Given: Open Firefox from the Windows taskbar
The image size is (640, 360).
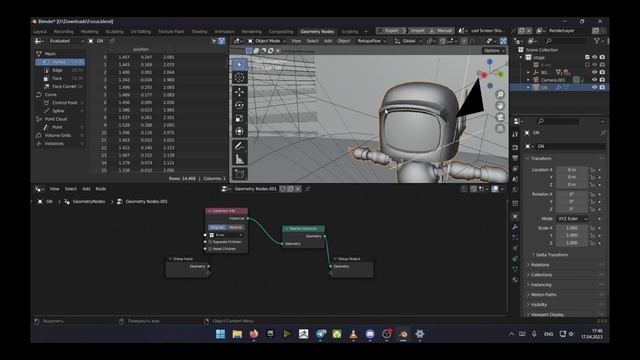Looking at the screenshot, I should click(254, 334).
